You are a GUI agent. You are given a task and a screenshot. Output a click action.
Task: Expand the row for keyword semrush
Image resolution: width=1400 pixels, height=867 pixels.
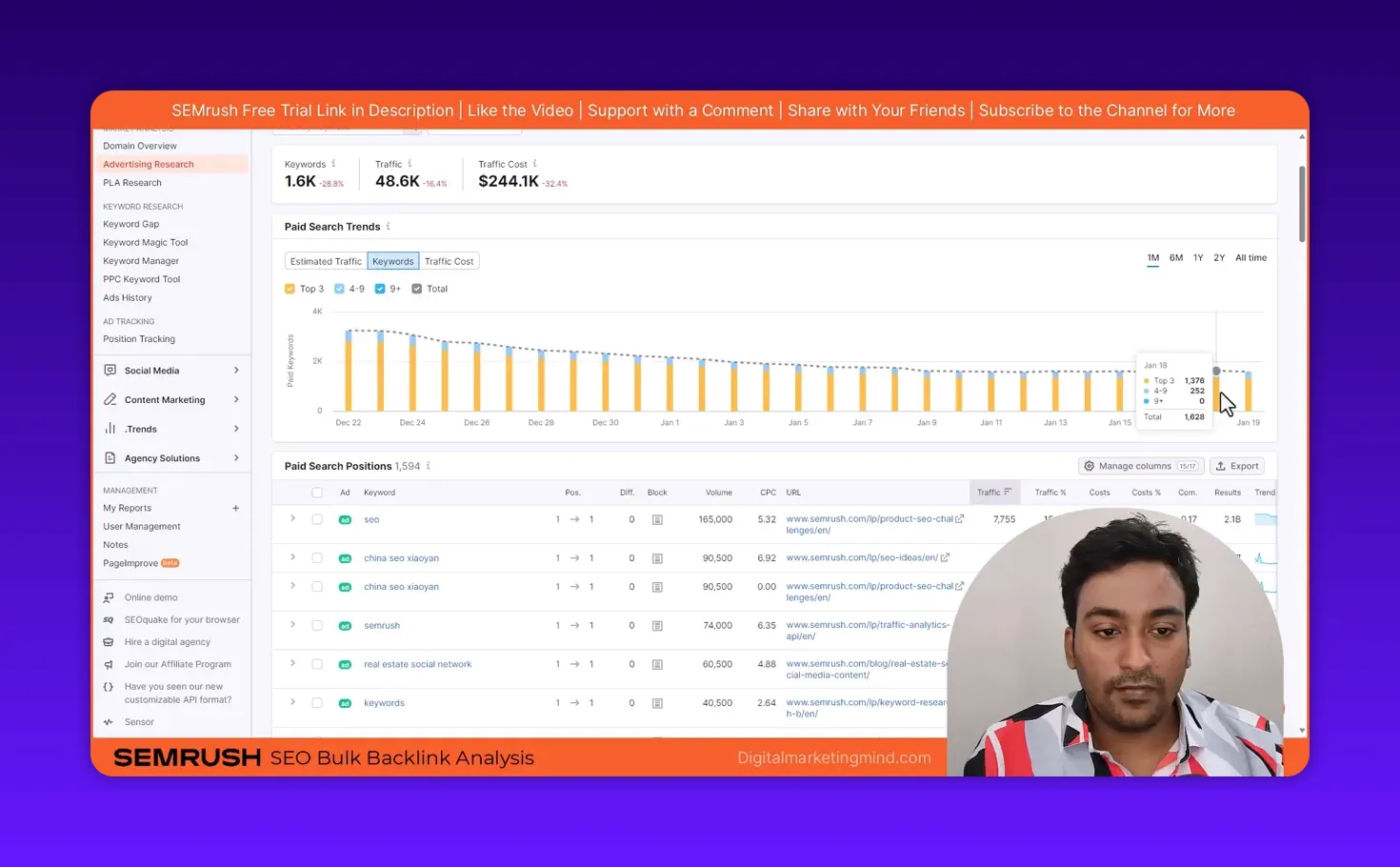point(293,625)
